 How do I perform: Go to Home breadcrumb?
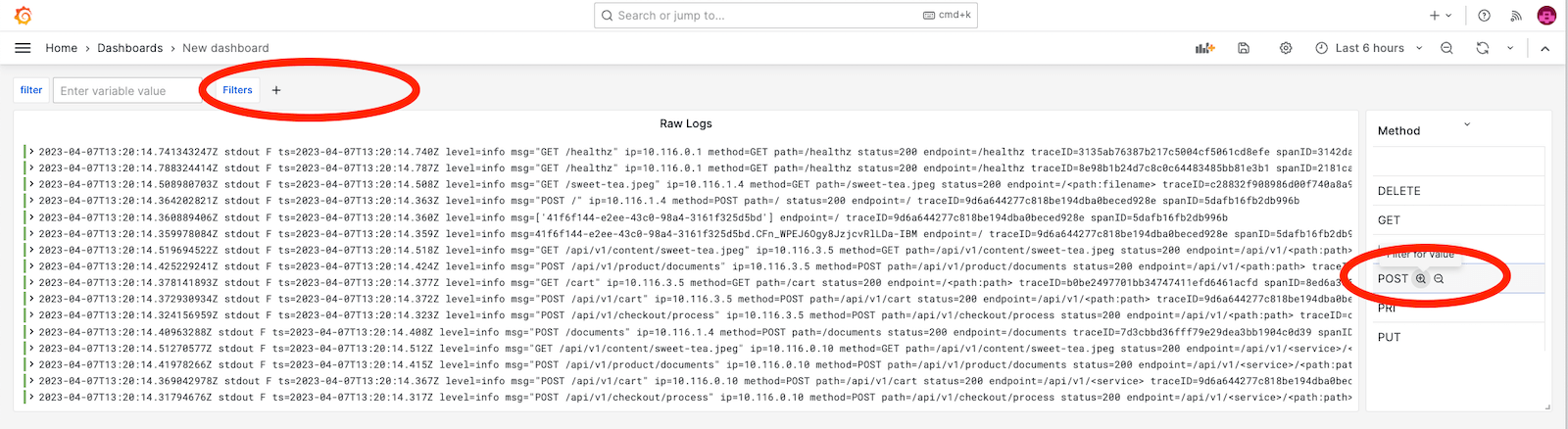pos(61,48)
